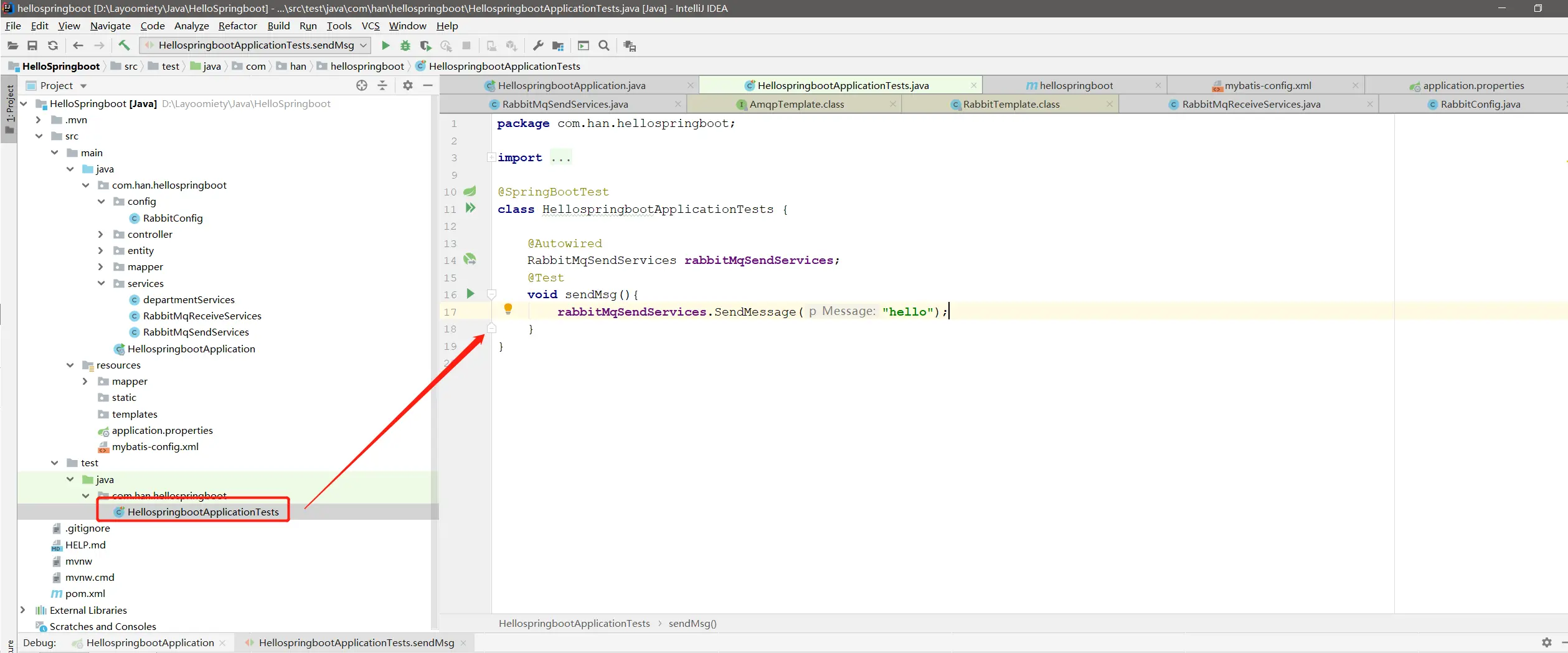
Task: Expand External Libraries node
Action: 23,610
